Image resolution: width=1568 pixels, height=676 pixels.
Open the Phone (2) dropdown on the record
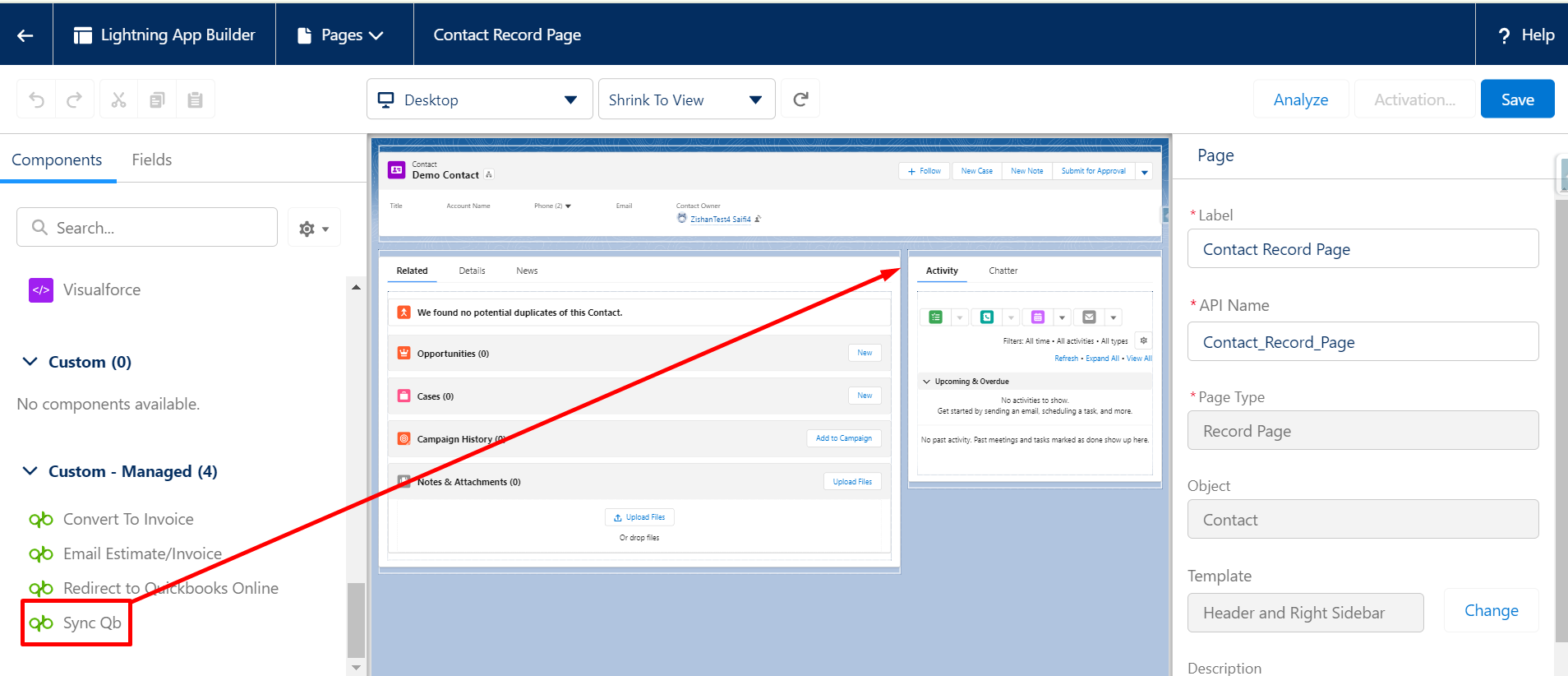pyautogui.click(x=568, y=206)
